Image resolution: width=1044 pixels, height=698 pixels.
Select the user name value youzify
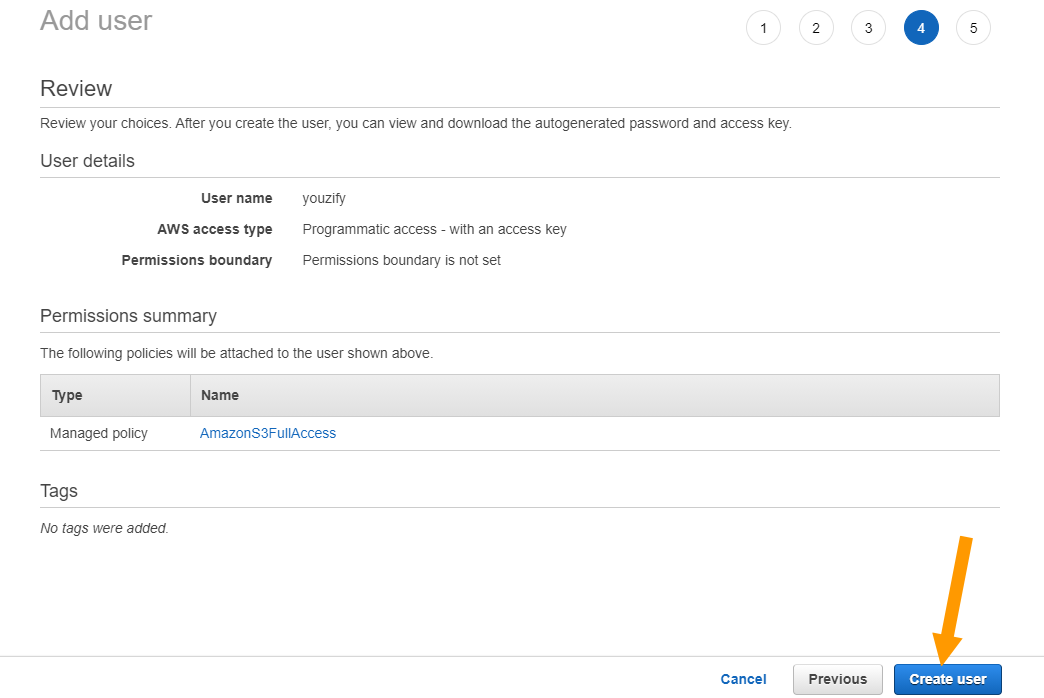tap(324, 198)
